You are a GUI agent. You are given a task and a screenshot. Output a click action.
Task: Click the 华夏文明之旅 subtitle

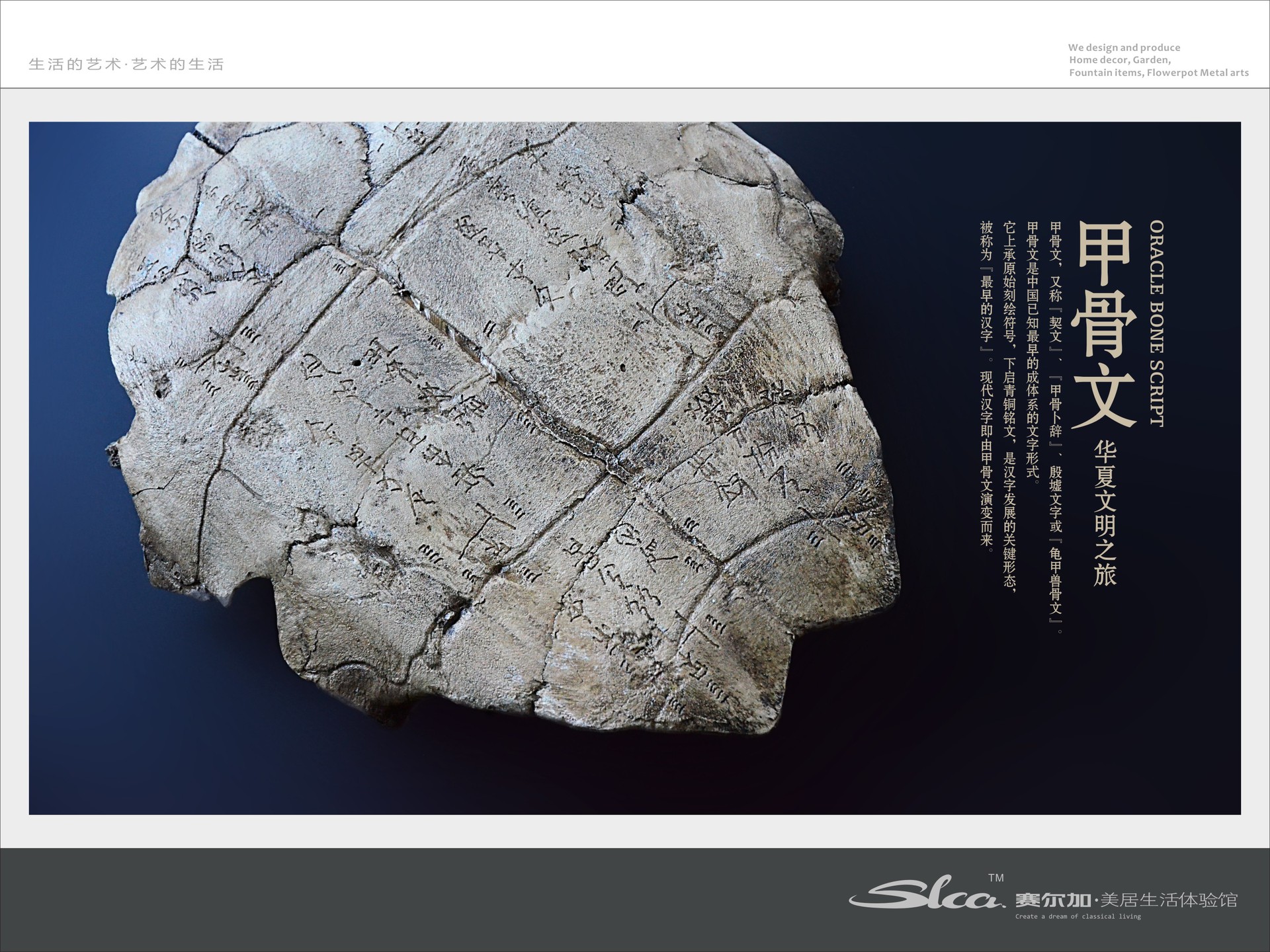(1105, 514)
